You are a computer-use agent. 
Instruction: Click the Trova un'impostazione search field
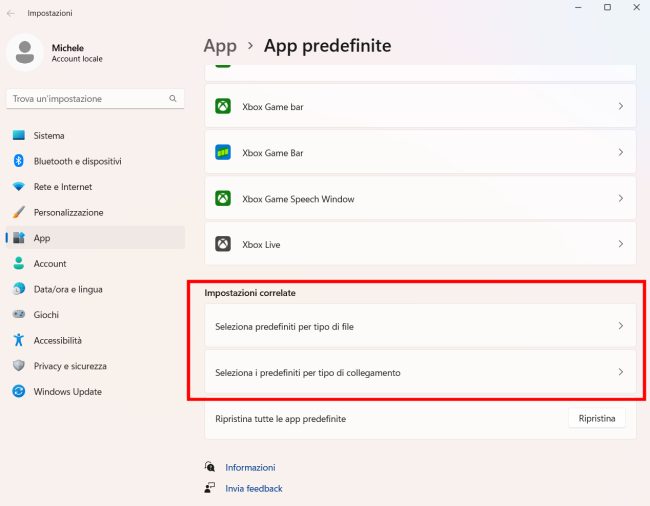point(95,99)
